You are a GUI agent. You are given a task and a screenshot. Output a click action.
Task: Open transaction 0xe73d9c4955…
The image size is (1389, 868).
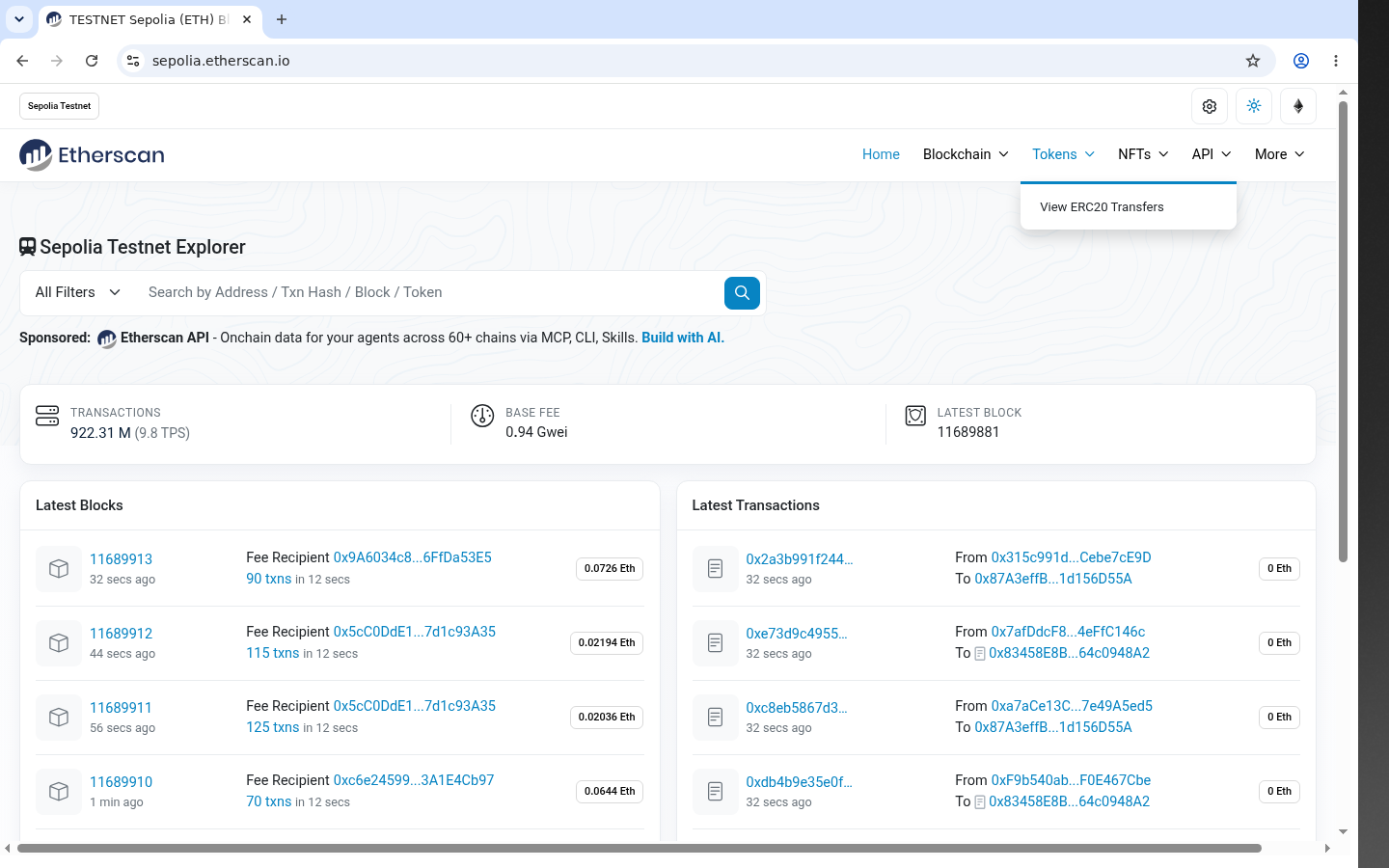tap(796, 634)
